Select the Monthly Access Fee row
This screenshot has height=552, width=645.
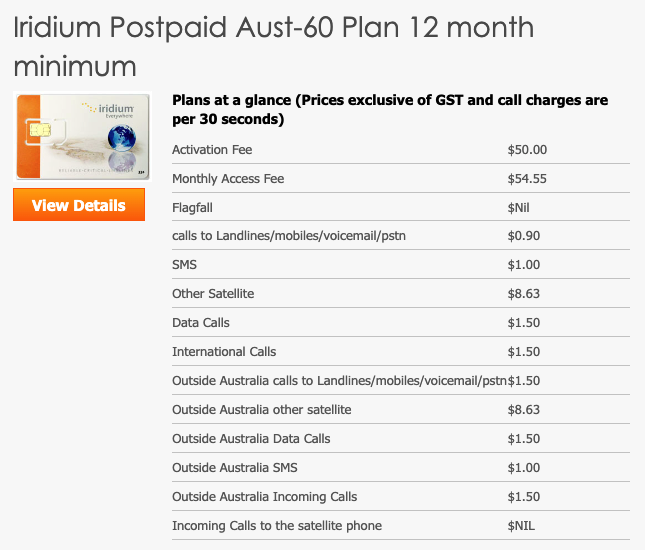pyautogui.click(x=401, y=179)
